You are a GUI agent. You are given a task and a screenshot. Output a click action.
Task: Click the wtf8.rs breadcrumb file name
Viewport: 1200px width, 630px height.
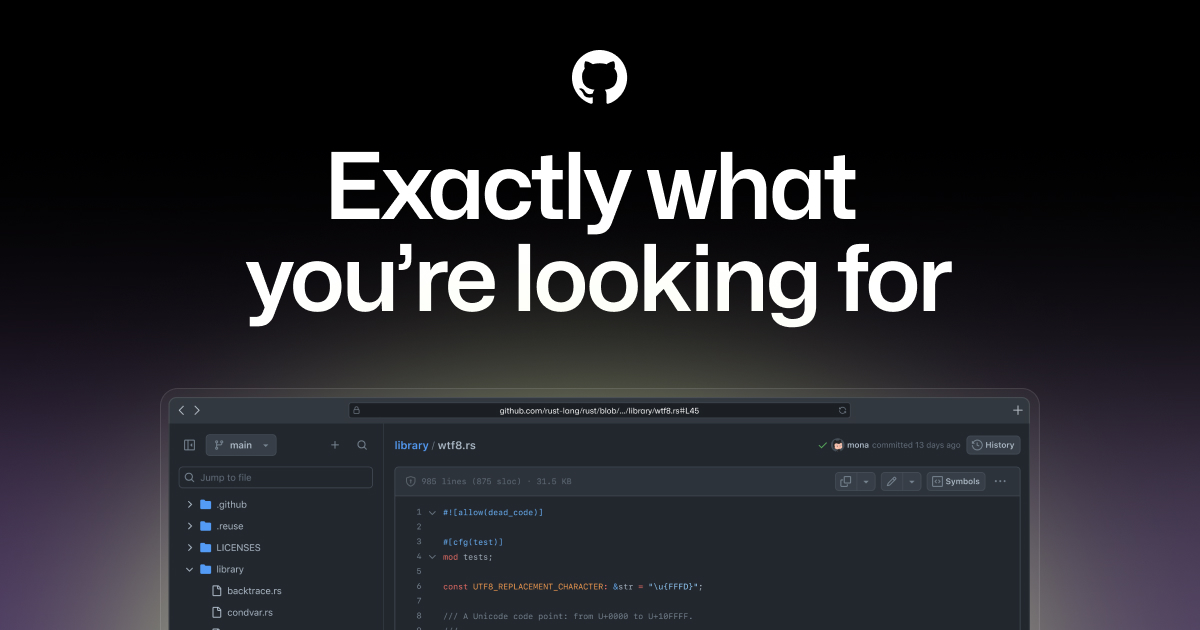[x=458, y=445]
